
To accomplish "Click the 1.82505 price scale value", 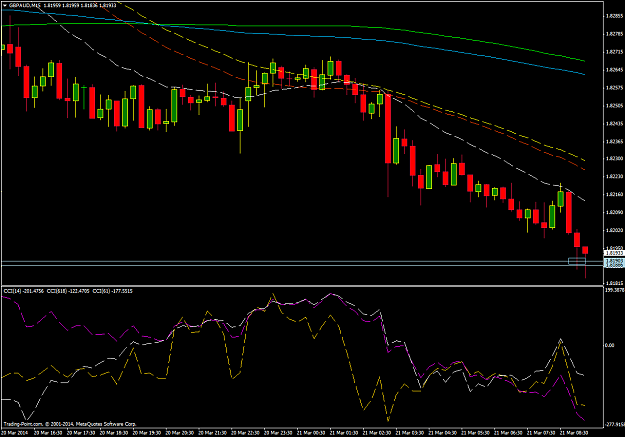I will (614, 106).
